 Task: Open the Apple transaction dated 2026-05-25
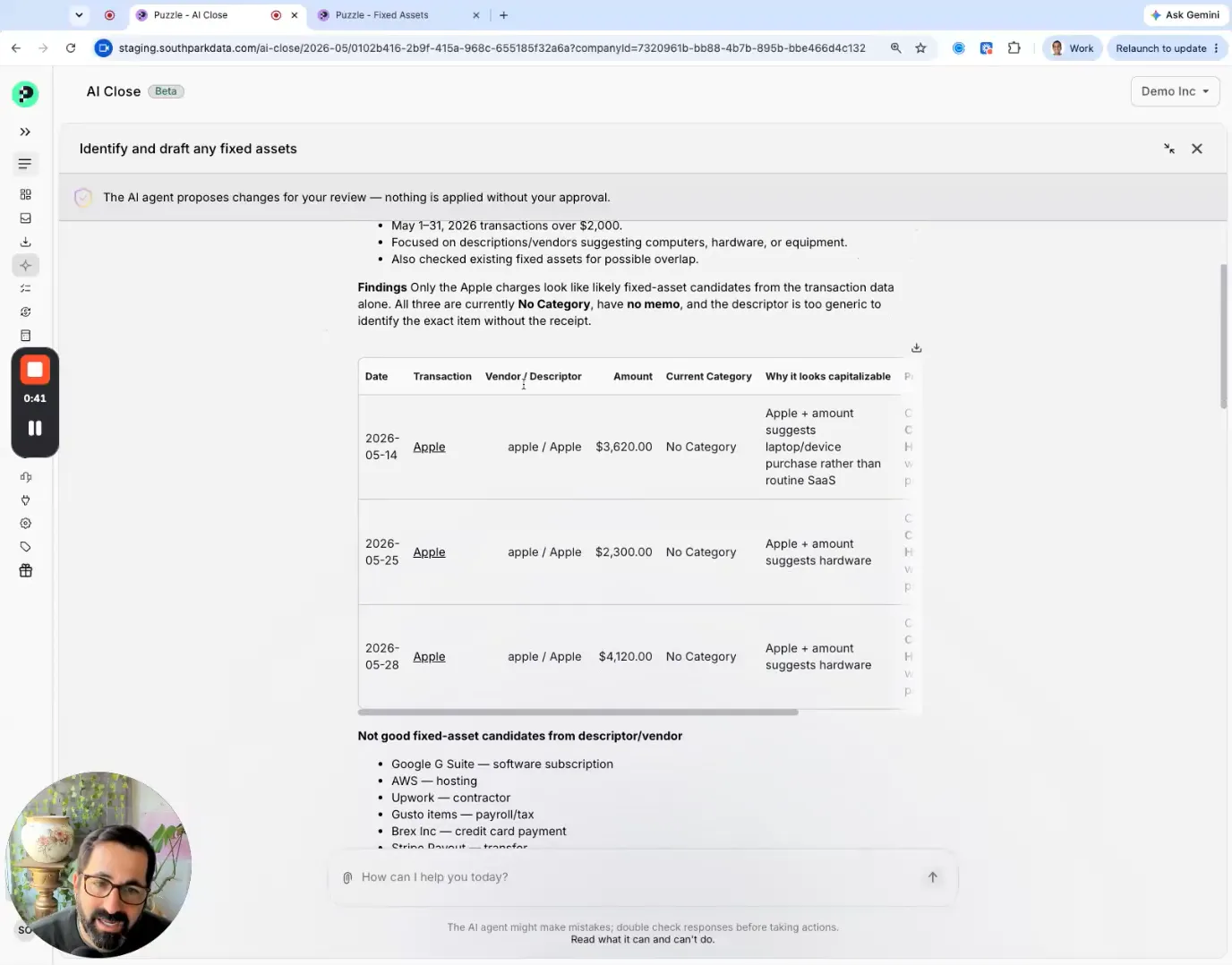(429, 552)
